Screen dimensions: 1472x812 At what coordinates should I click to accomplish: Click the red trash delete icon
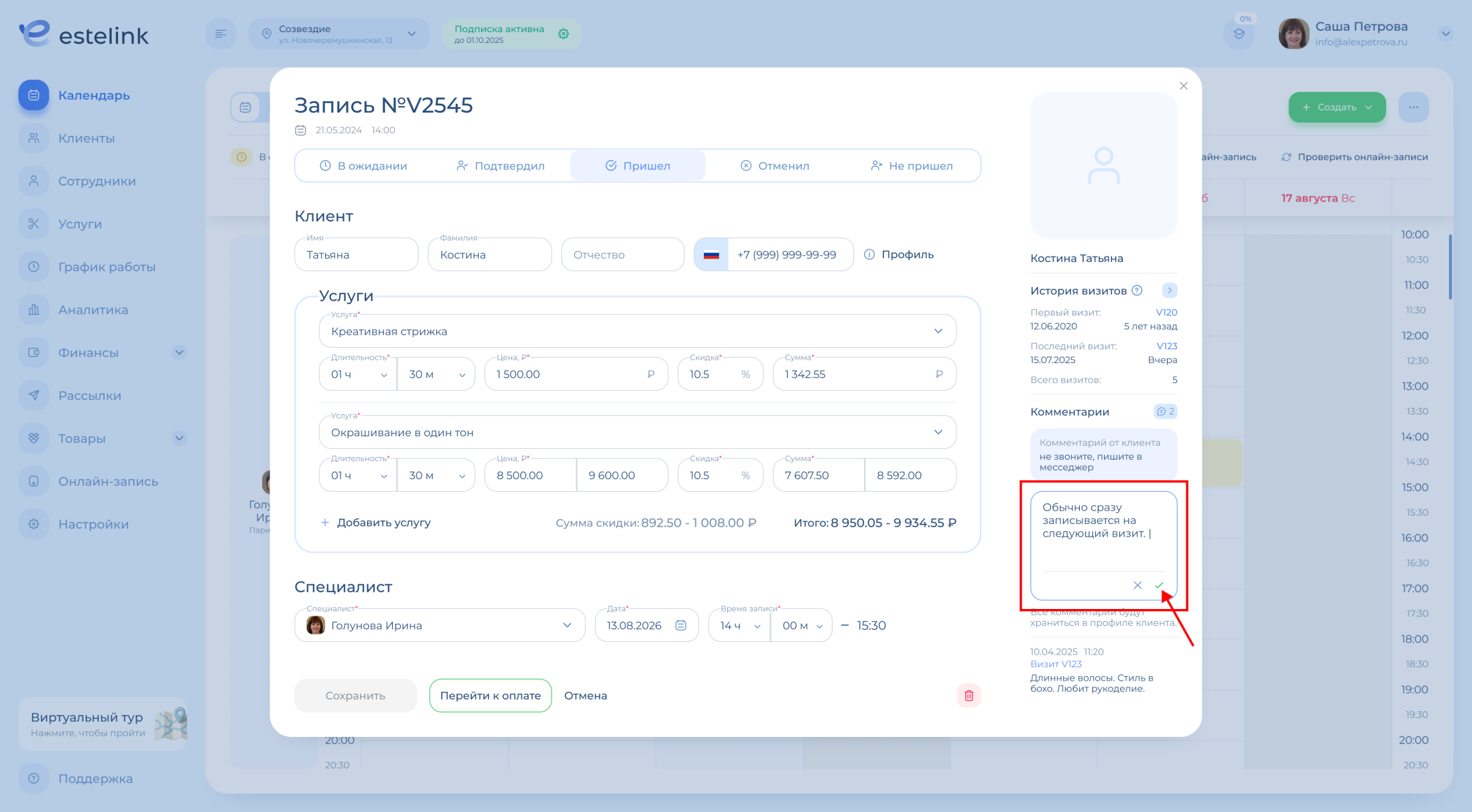click(969, 695)
